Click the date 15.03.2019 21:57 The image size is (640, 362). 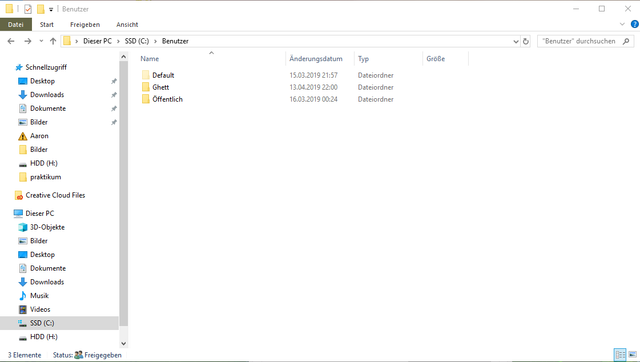coord(313,75)
